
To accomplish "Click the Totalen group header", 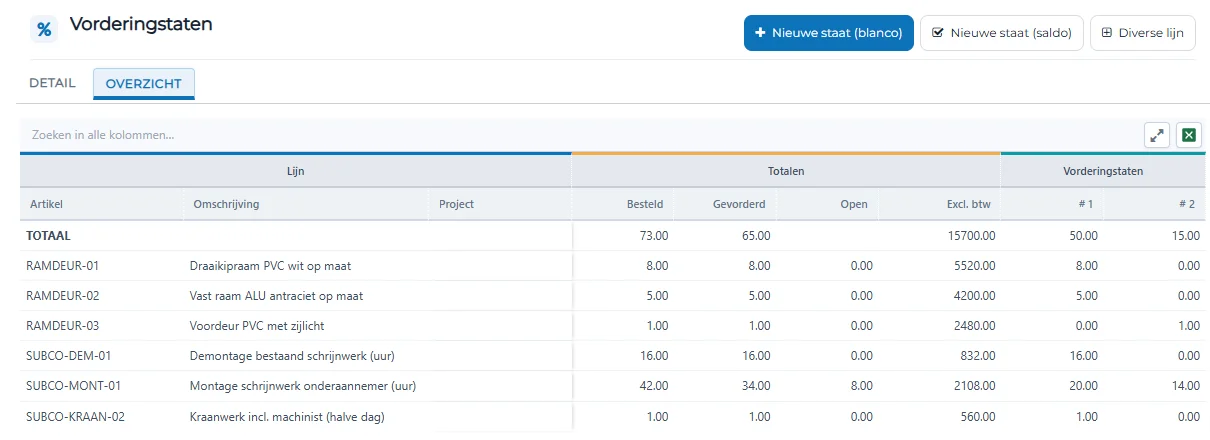I will click(786, 171).
